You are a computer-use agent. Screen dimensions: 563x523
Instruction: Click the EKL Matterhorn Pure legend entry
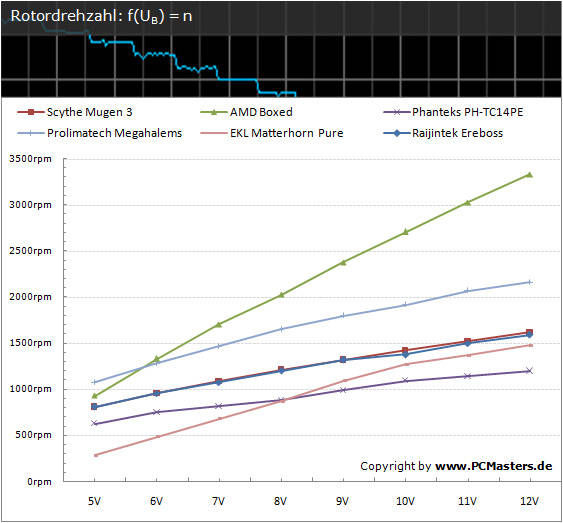pyautogui.click(x=272, y=133)
